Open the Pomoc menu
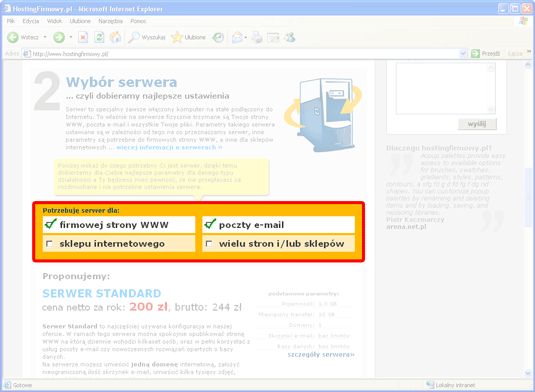This screenshot has height=392, width=535. [138, 21]
